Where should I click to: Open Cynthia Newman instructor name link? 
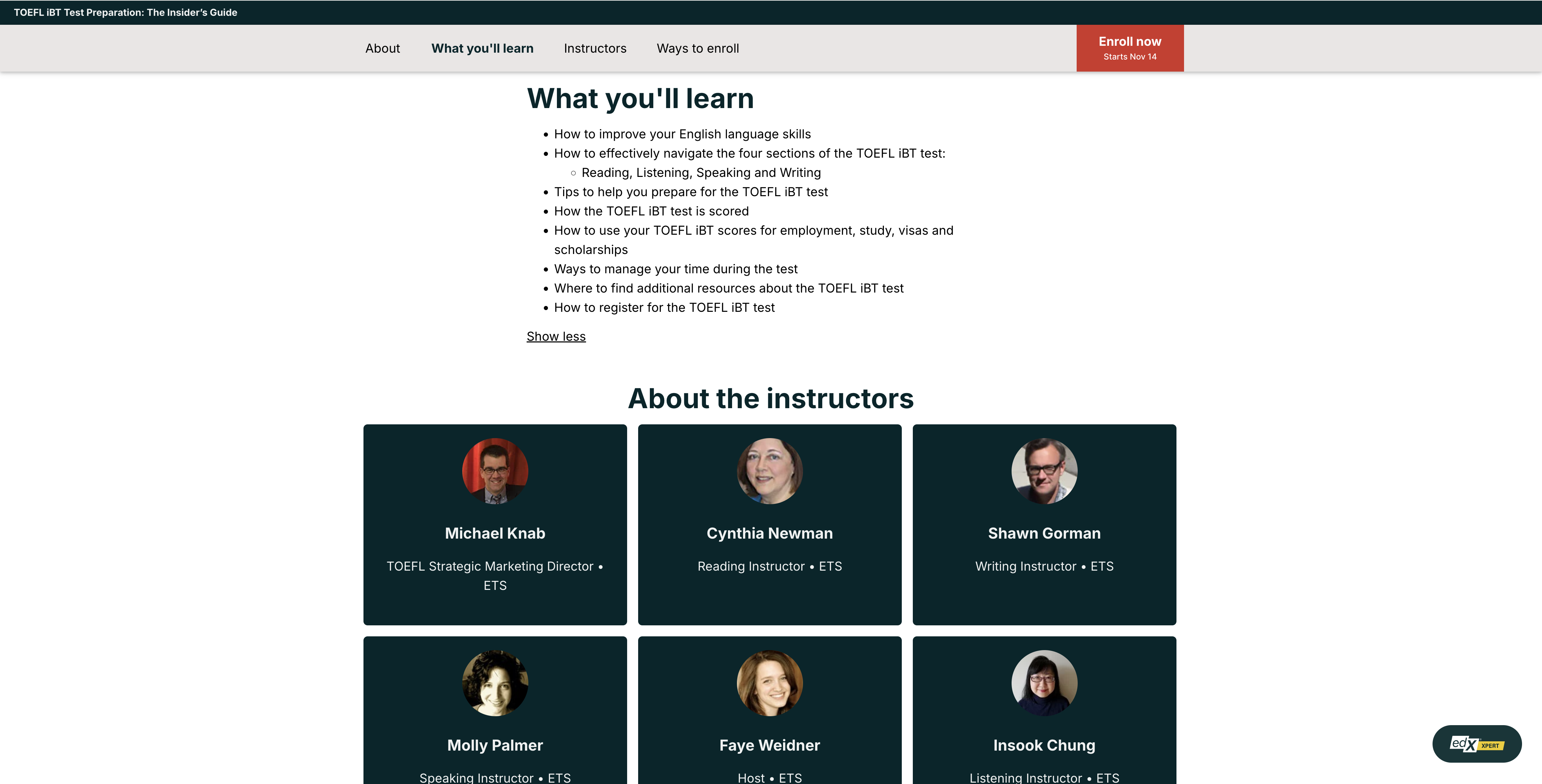pos(769,533)
